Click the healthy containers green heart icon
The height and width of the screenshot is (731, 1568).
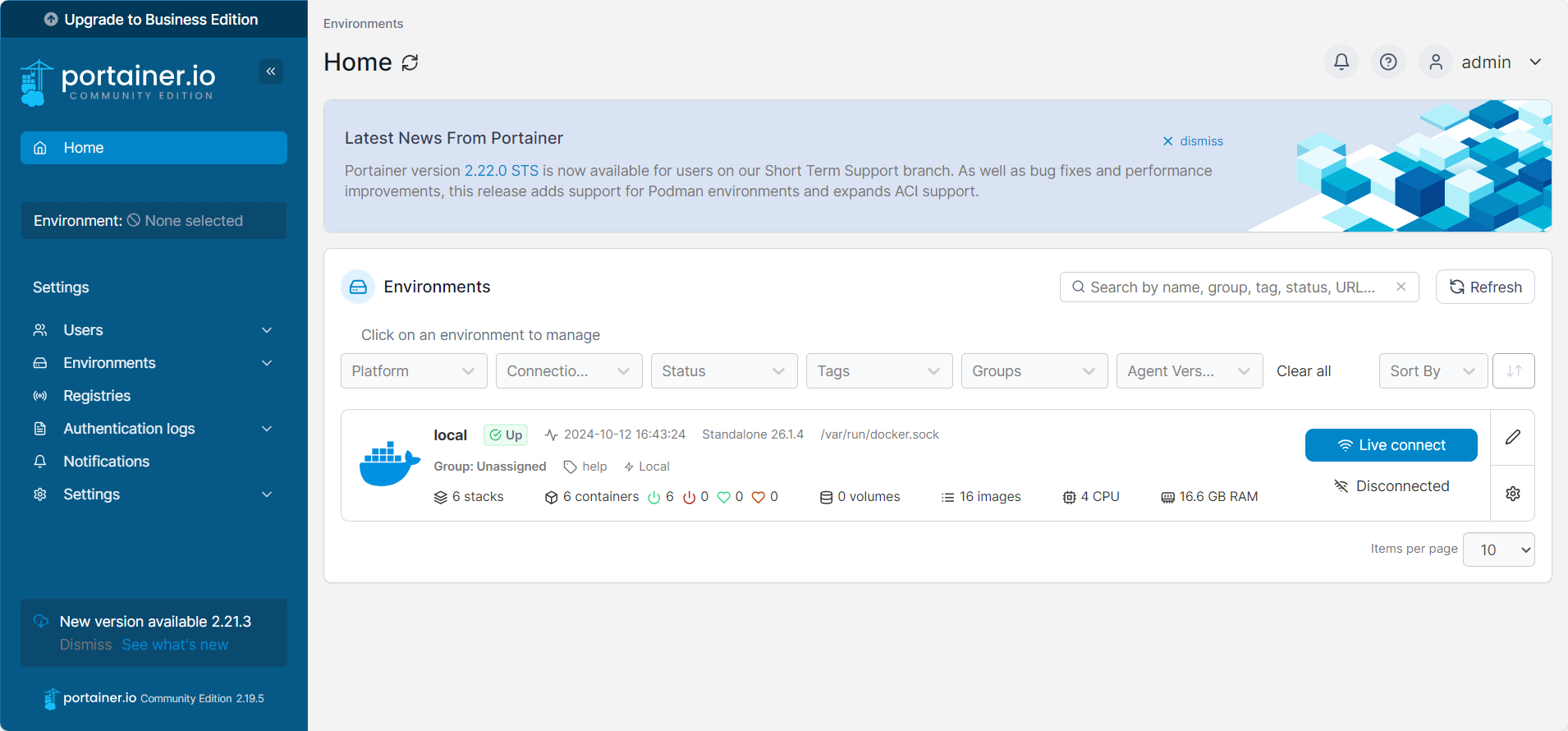coord(724,497)
